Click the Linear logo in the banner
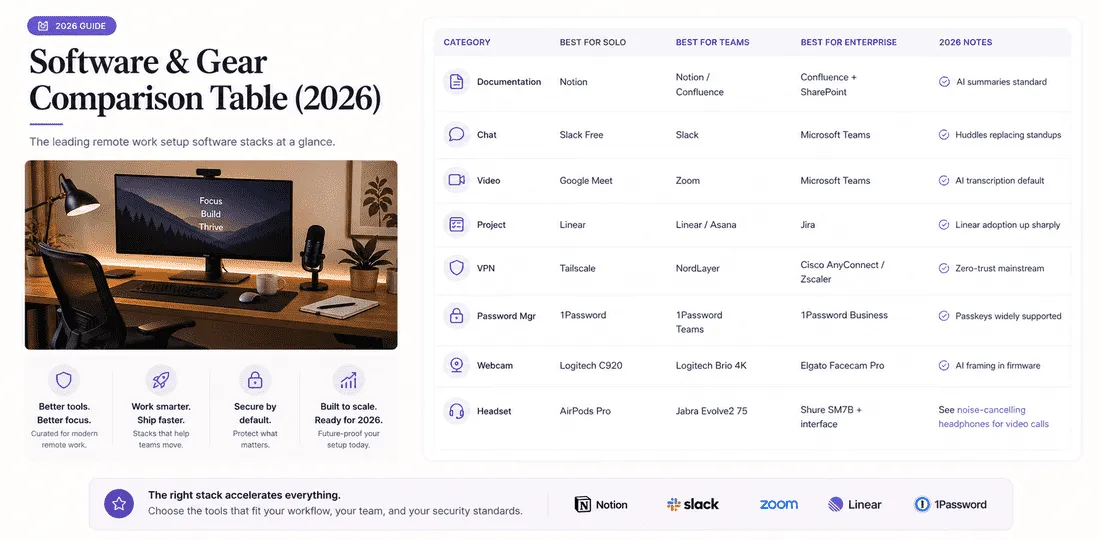This screenshot has height=540, width=1100. 854,504
